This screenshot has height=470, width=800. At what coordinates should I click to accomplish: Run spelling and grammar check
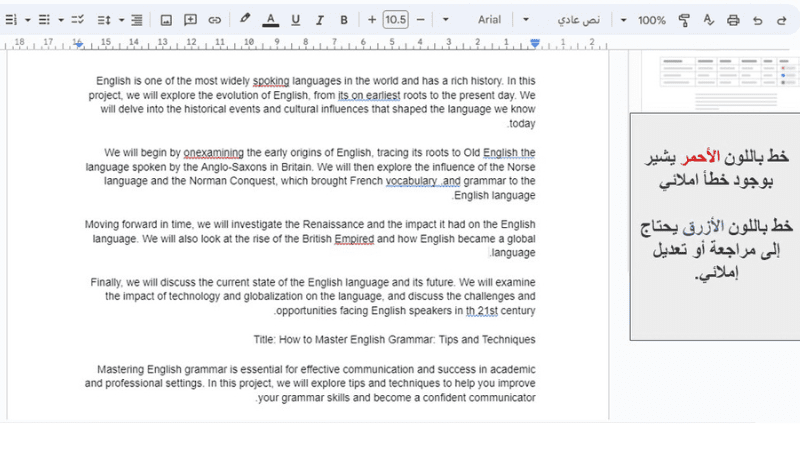[x=709, y=20]
